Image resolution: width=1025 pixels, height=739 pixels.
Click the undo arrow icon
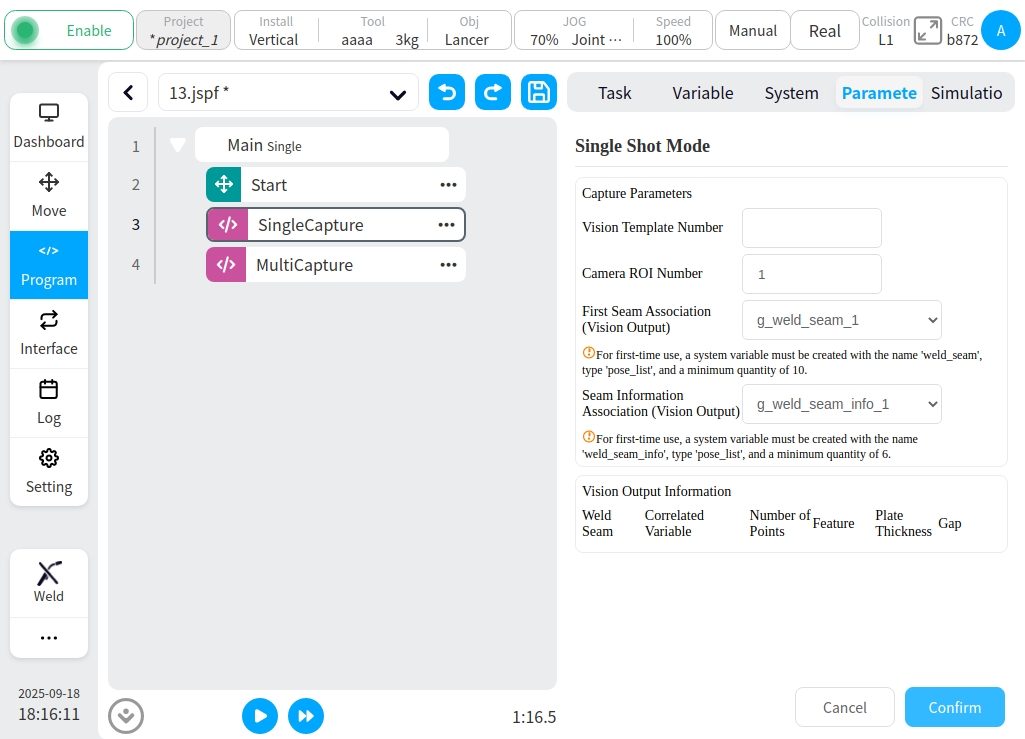click(447, 93)
